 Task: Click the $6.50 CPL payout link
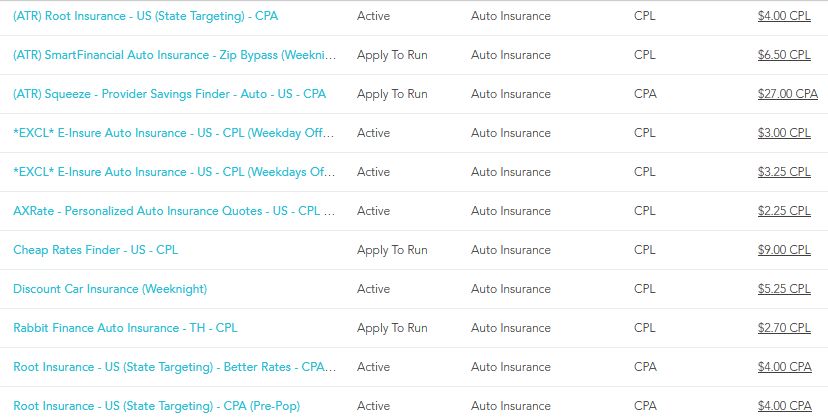(x=784, y=55)
